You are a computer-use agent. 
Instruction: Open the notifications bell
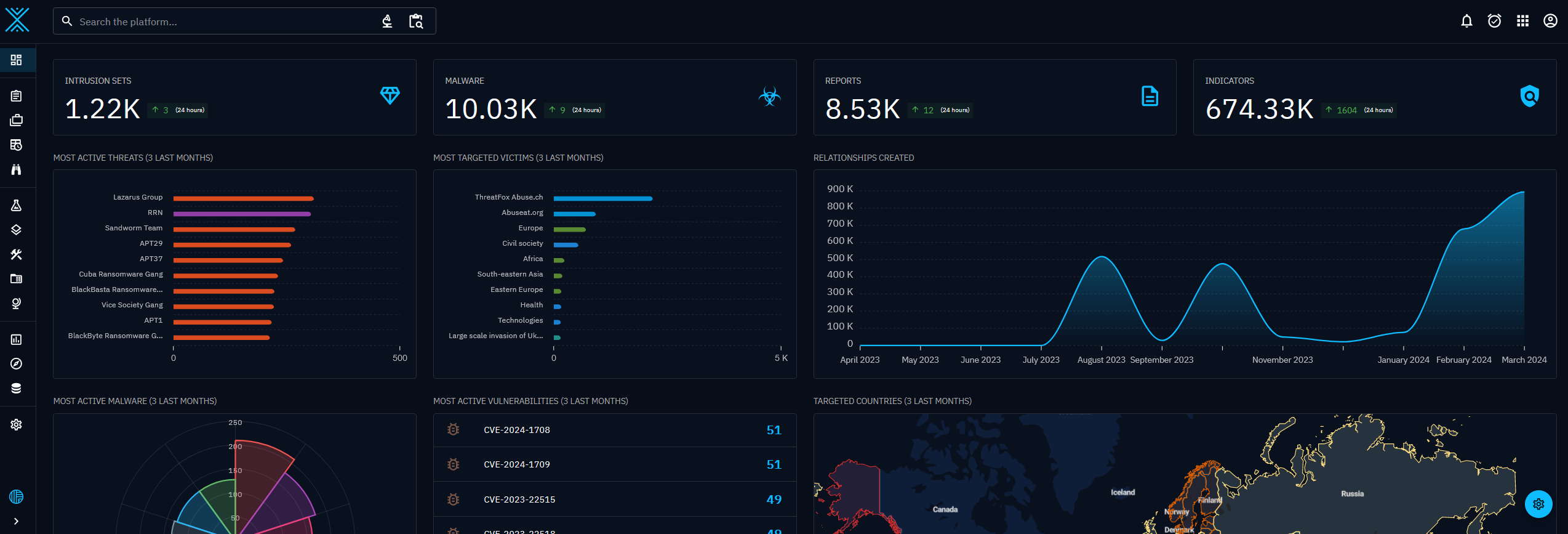1466,22
